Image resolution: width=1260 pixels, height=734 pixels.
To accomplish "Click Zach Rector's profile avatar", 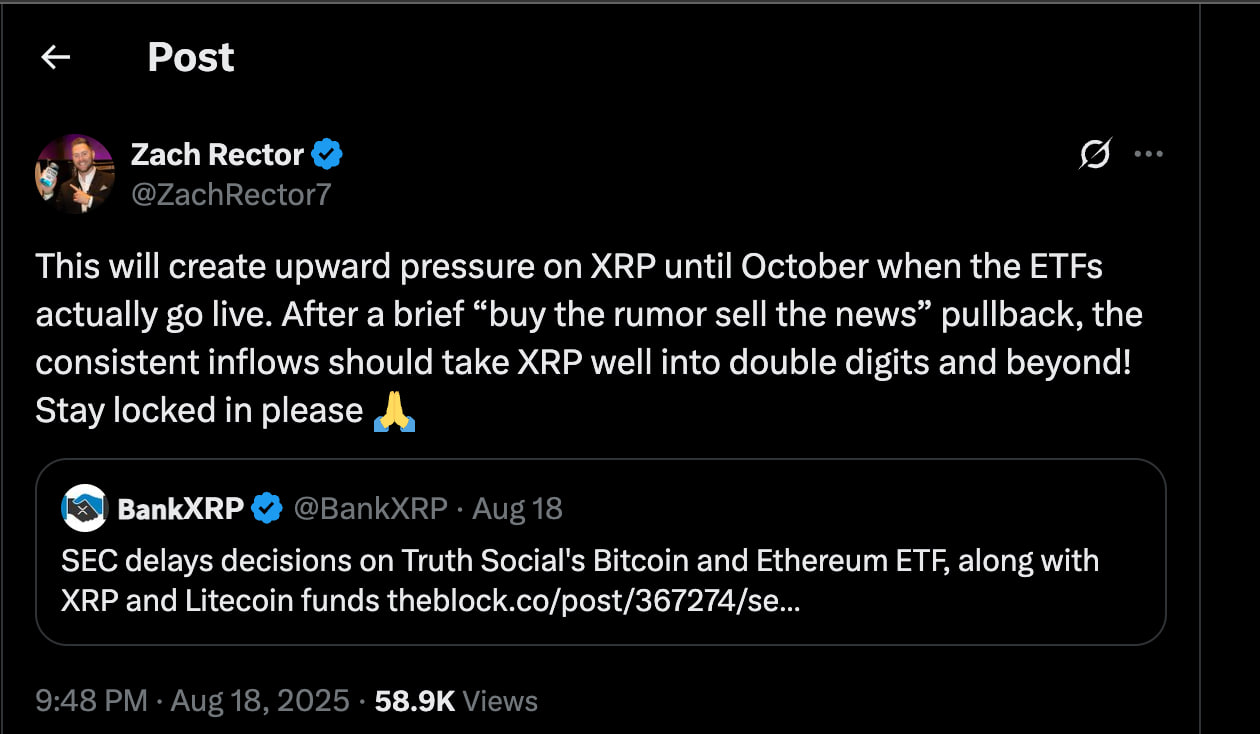I will click(75, 174).
